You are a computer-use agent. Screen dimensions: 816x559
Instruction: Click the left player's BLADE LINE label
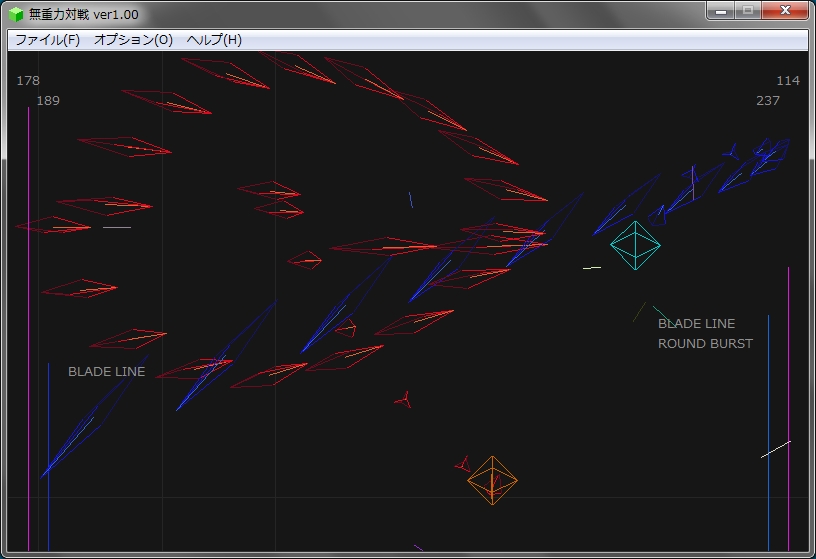pyautogui.click(x=107, y=372)
